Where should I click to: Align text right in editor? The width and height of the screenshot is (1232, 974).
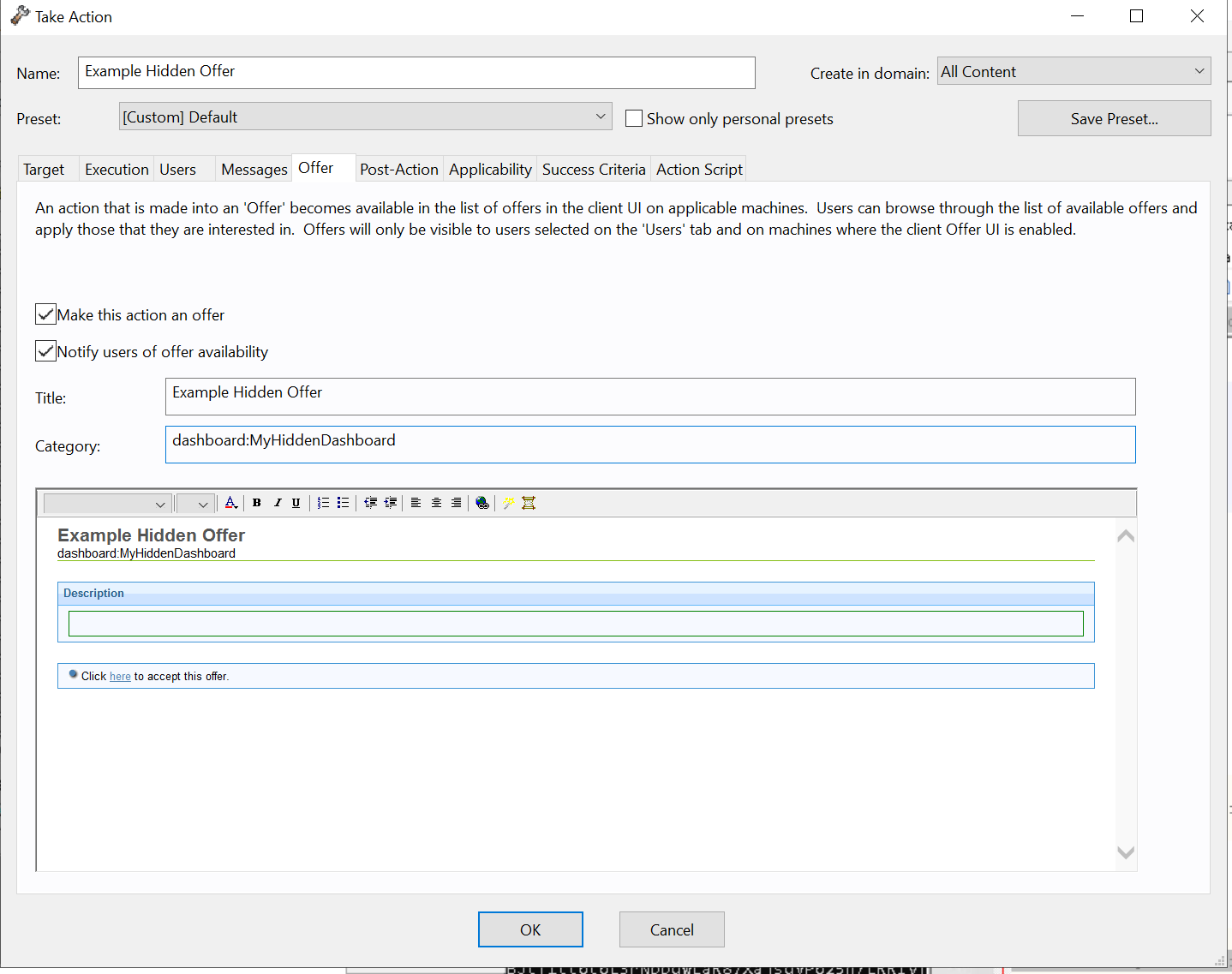tap(456, 503)
